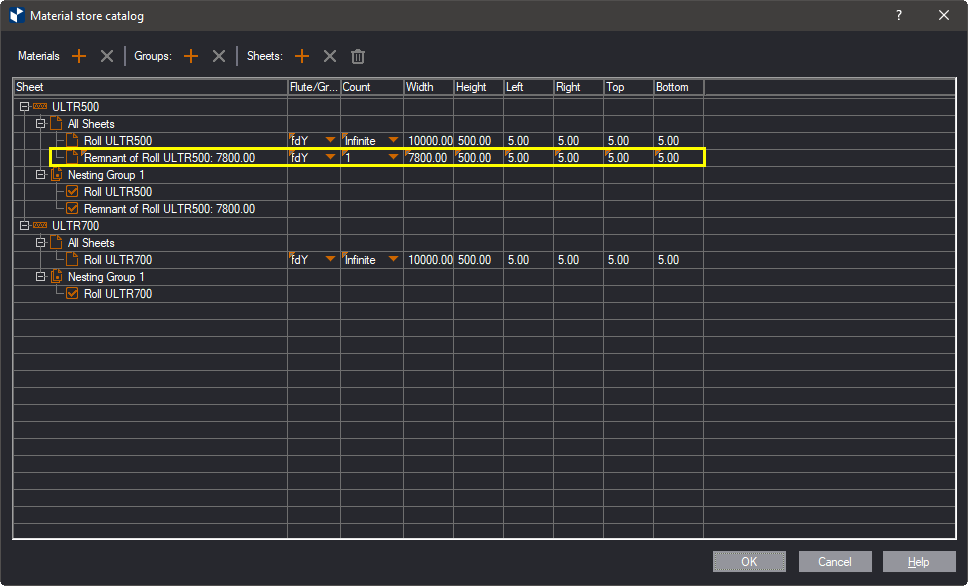Screen dimensions: 968x586
Task: Add a new group with plus icon
Action: (x=191, y=57)
